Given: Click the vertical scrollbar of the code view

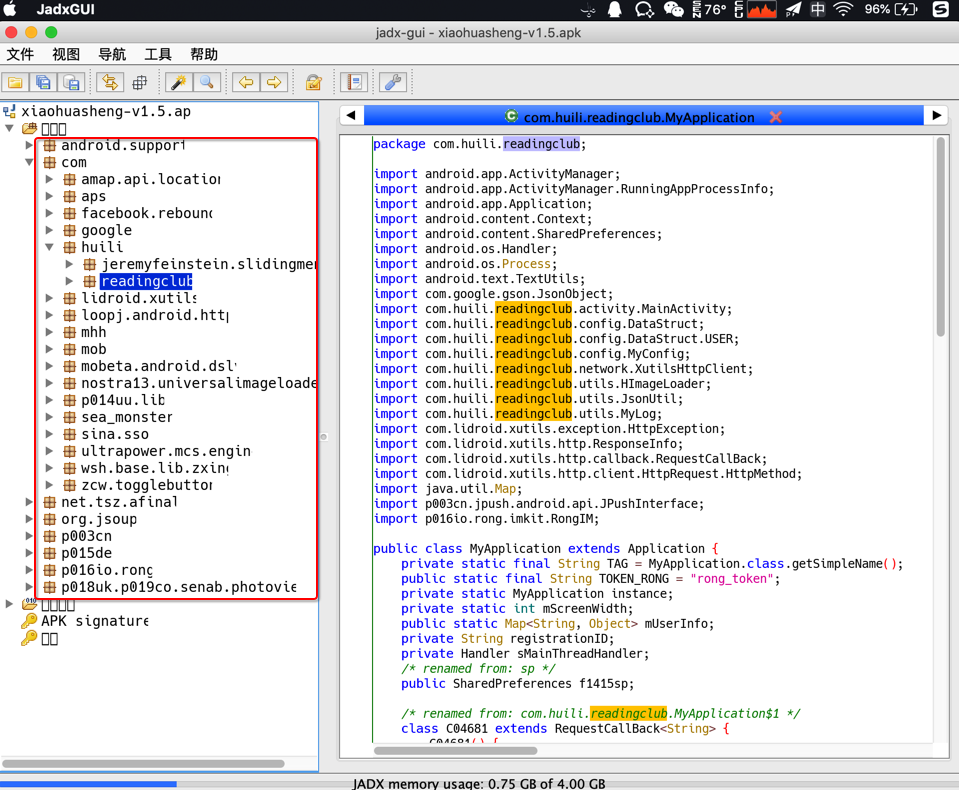Looking at the screenshot, I should (941, 237).
